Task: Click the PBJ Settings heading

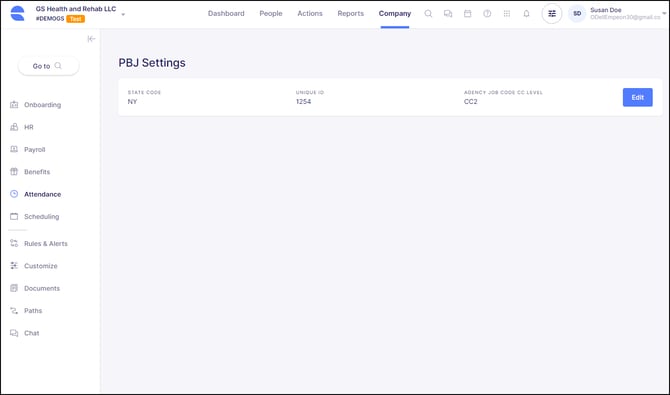Action: (x=152, y=63)
